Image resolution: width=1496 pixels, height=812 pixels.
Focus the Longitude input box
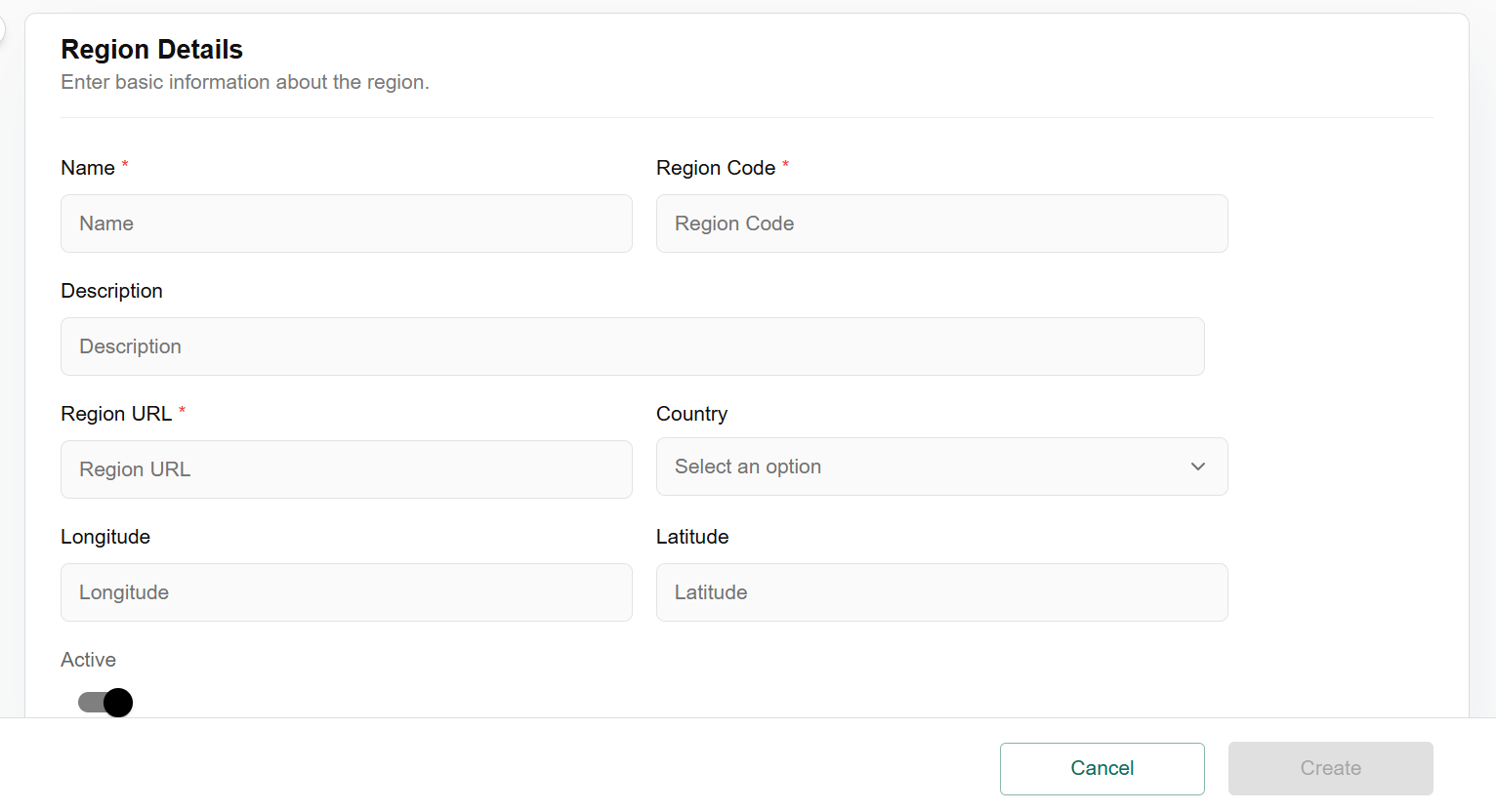(x=346, y=592)
